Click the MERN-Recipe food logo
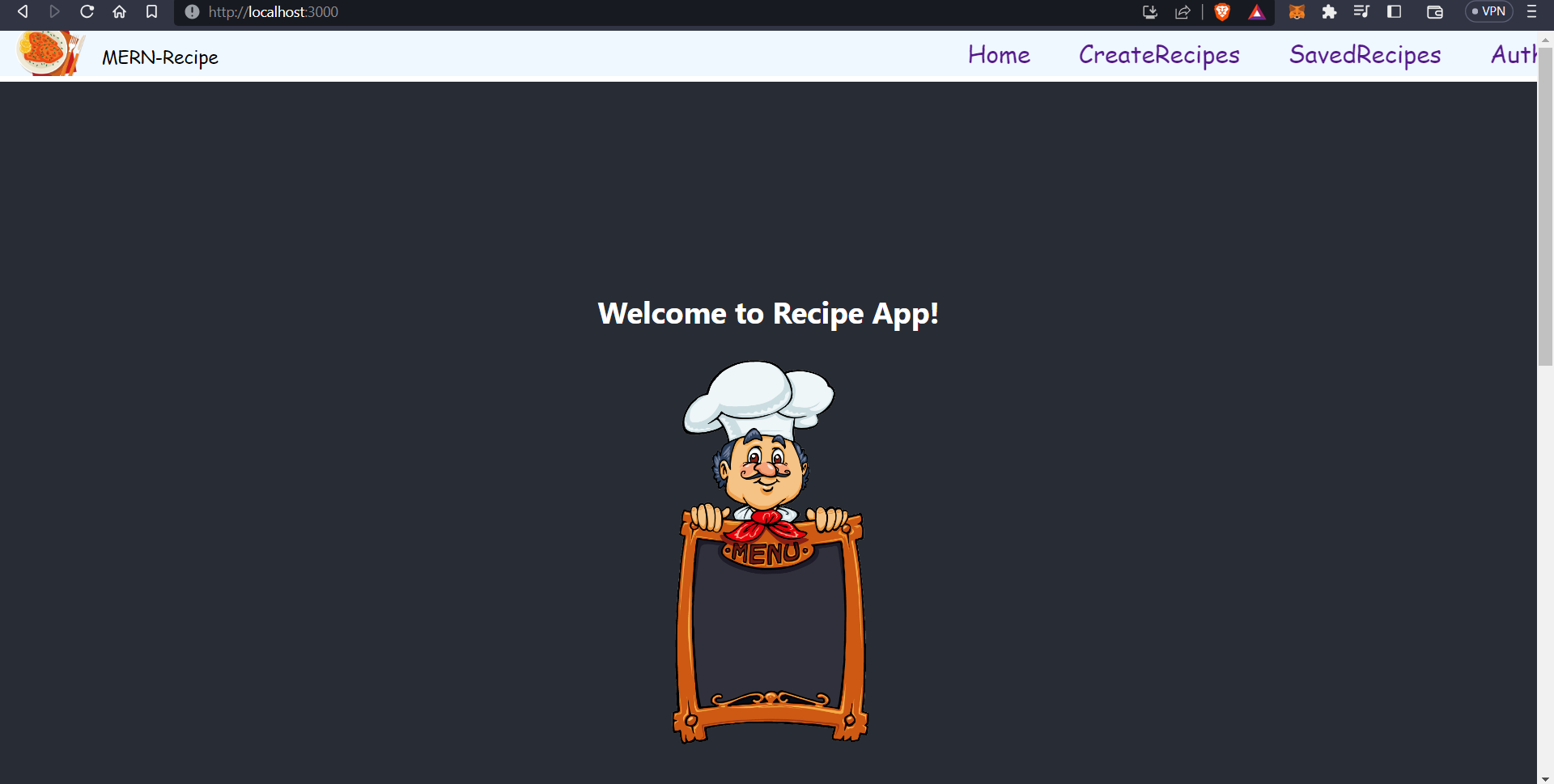 click(x=50, y=53)
